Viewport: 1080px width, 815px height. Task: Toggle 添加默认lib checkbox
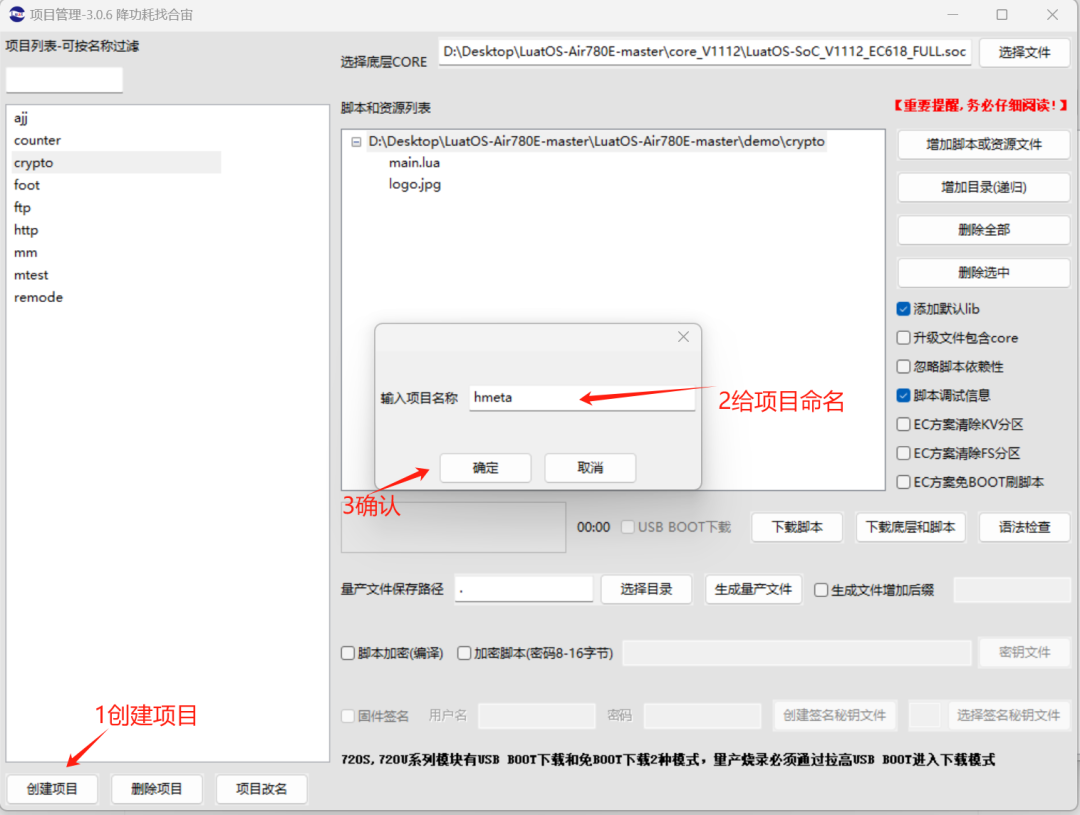point(903,309)
